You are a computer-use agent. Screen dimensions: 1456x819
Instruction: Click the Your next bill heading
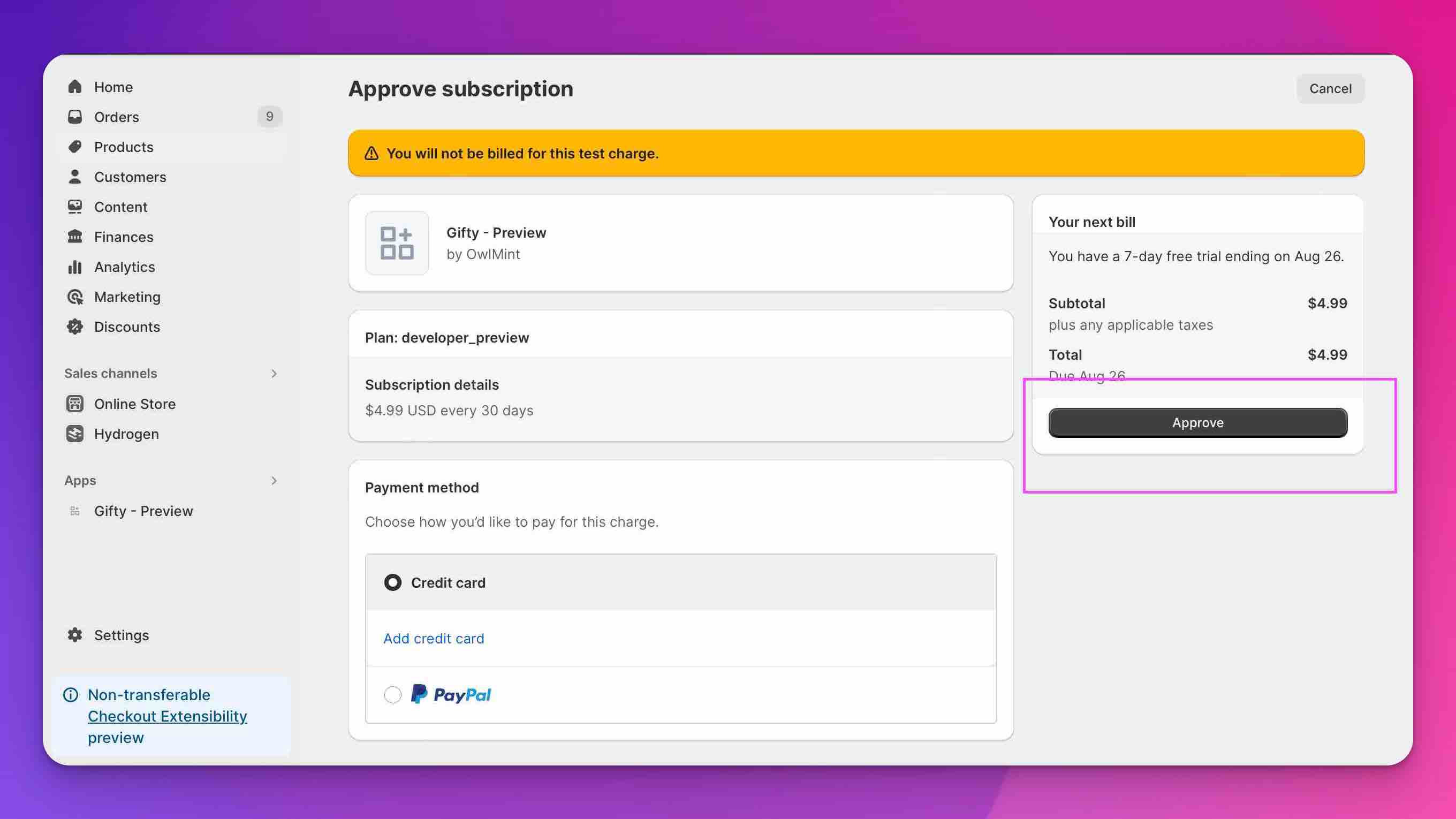coord(1092,222)
